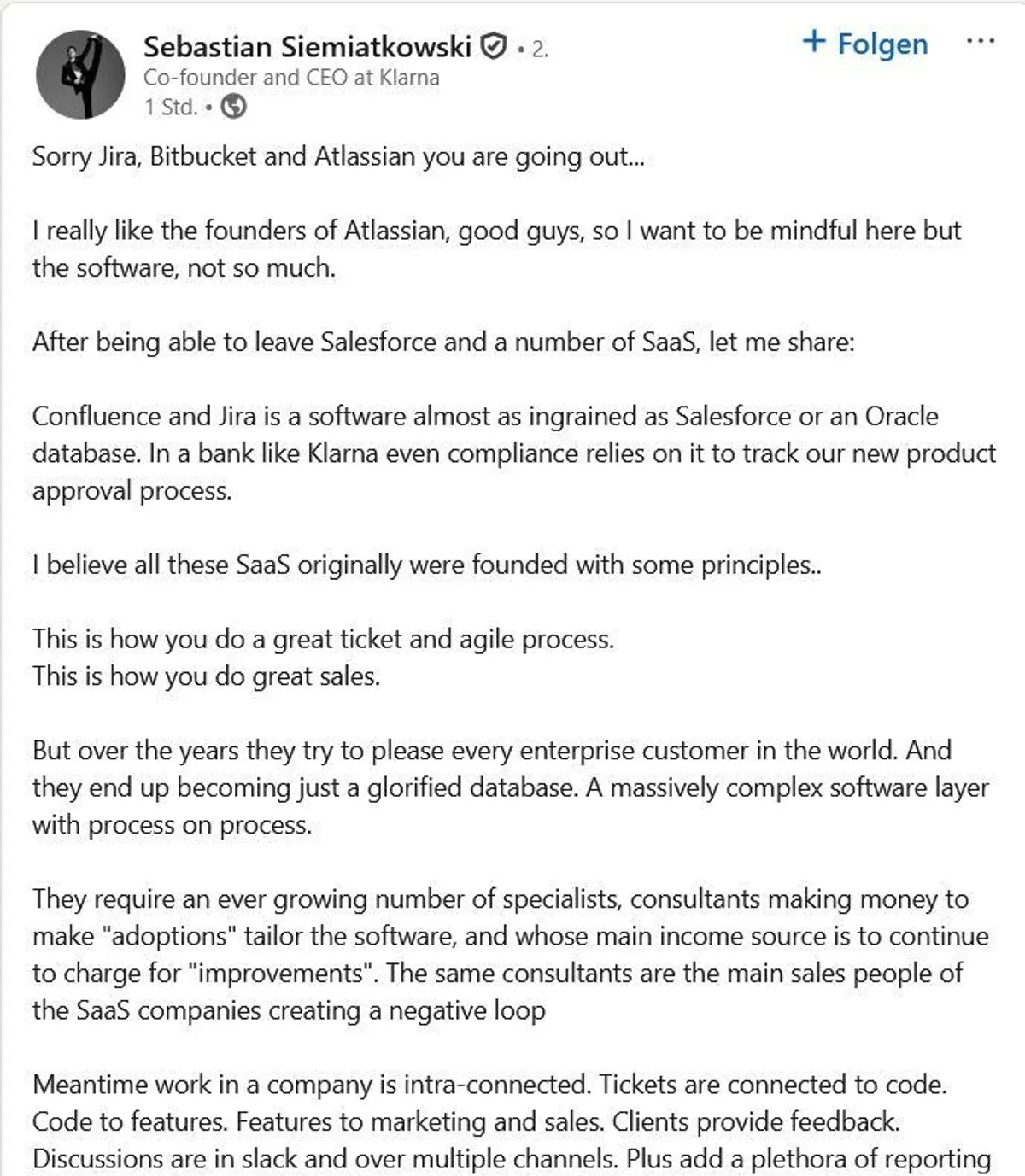Click the "Meantime work in a company" paragraph
The width and height of the screenshot is (1025, 1176).
coord(510,1121)
